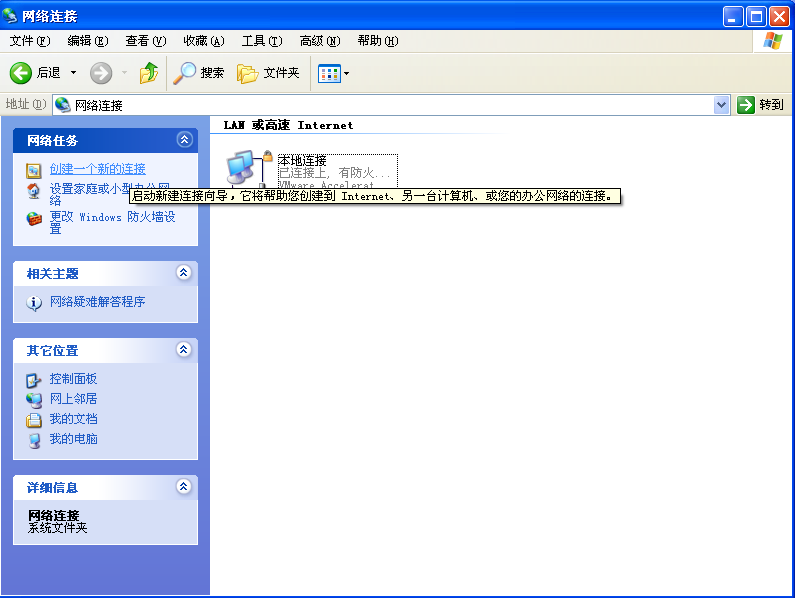Viewport: 795px width, 598px height.
Task: Open the 帮助 menu
Action: [378, 41]
